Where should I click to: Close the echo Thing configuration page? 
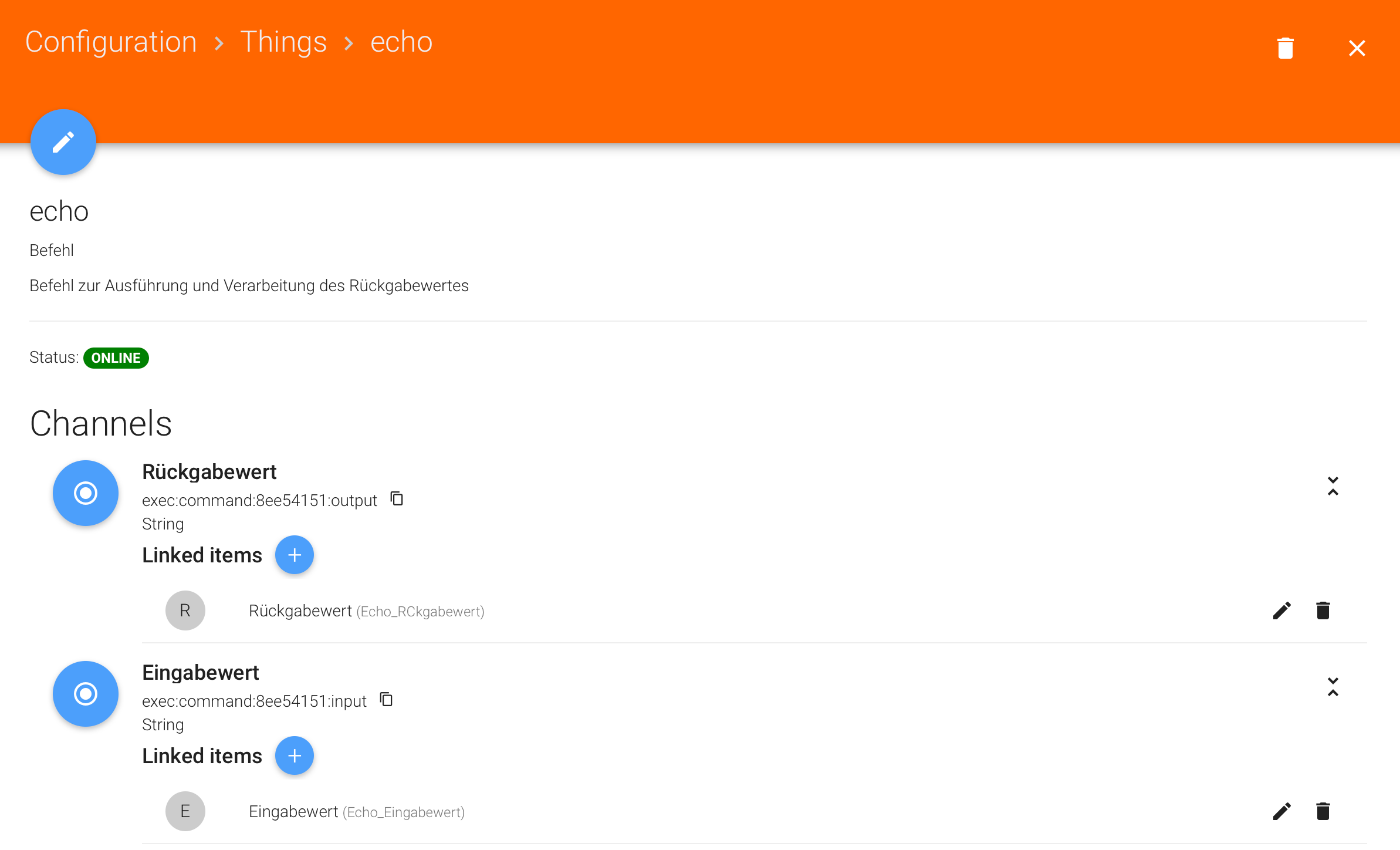point(1357,48)
